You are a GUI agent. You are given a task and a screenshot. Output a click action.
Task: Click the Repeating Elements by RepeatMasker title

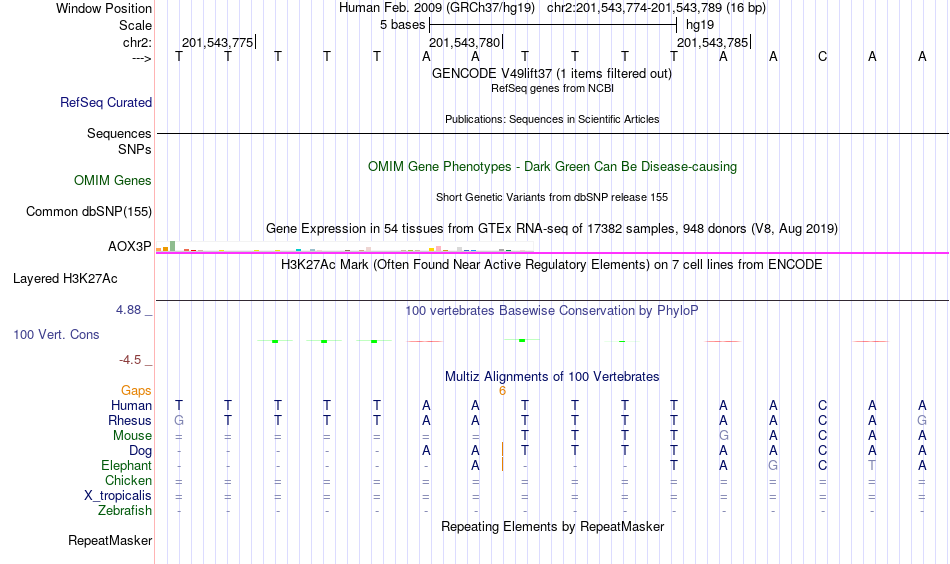tap(552, 526)
